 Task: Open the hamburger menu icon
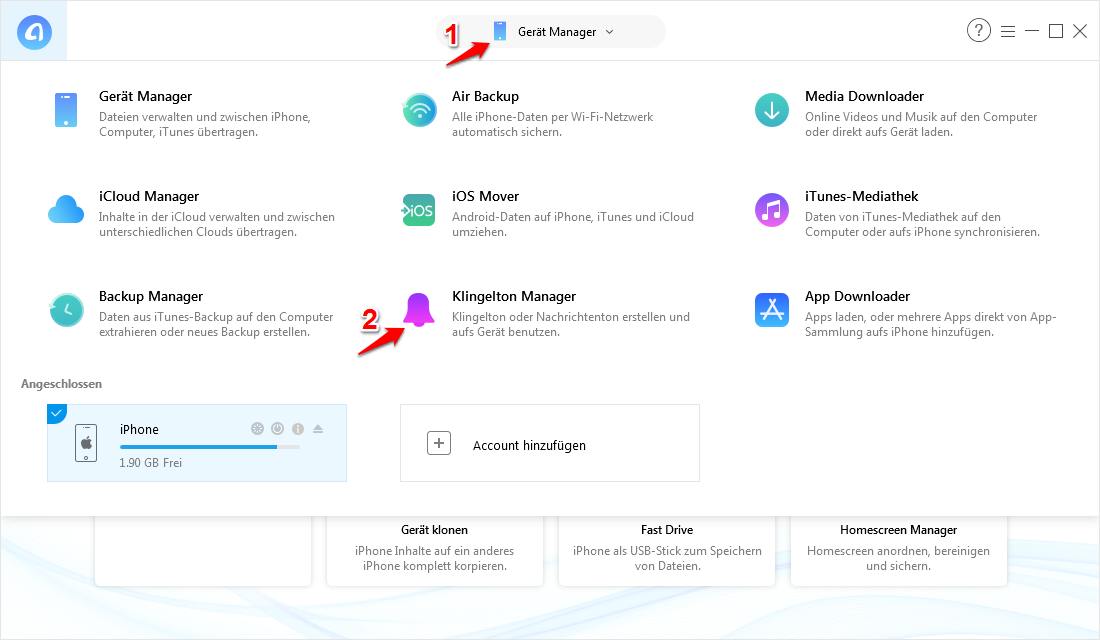[x=1008, y=32]
